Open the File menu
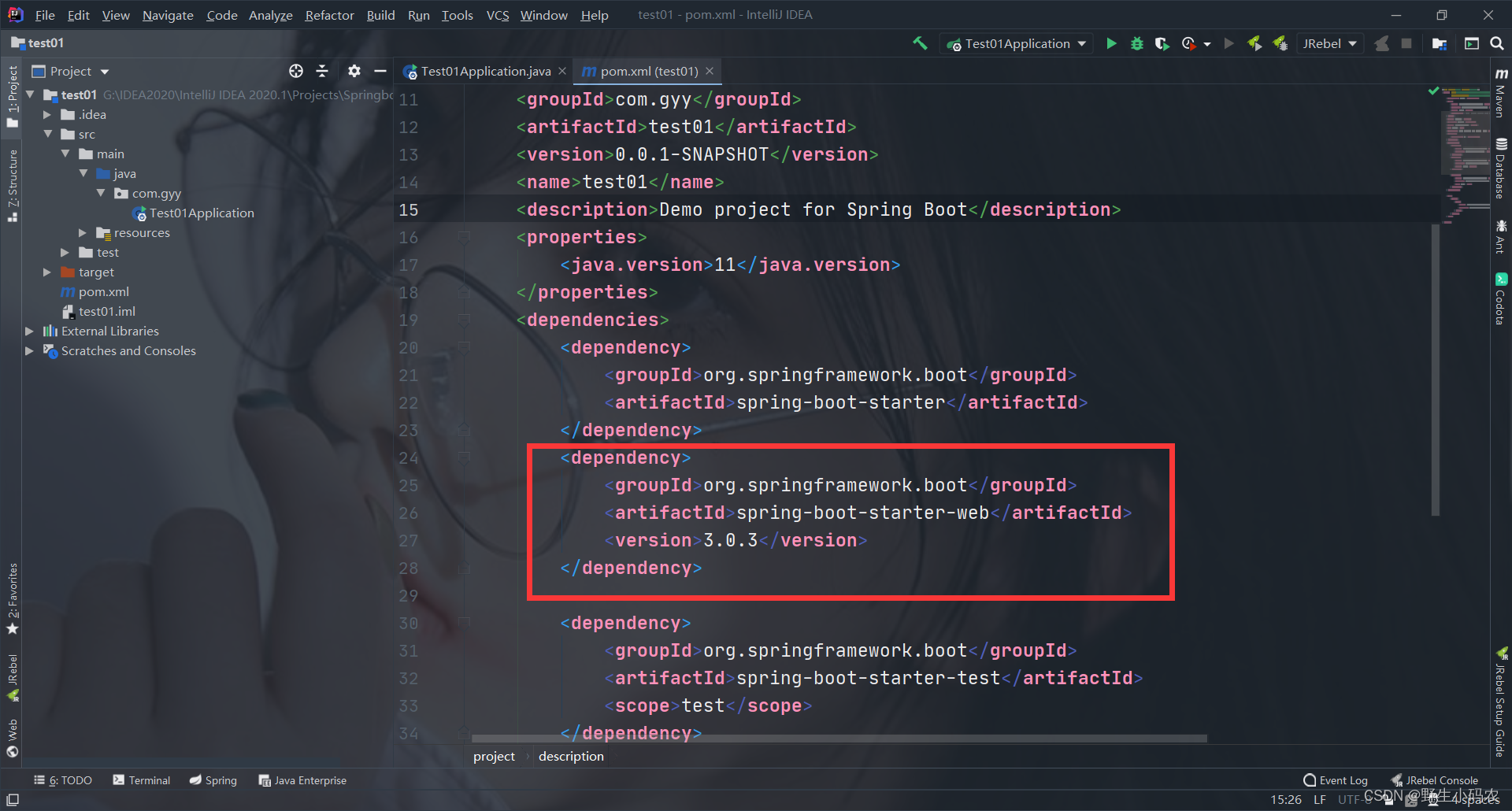This screenshot has height=811, width=1512. tap(45, 15)
